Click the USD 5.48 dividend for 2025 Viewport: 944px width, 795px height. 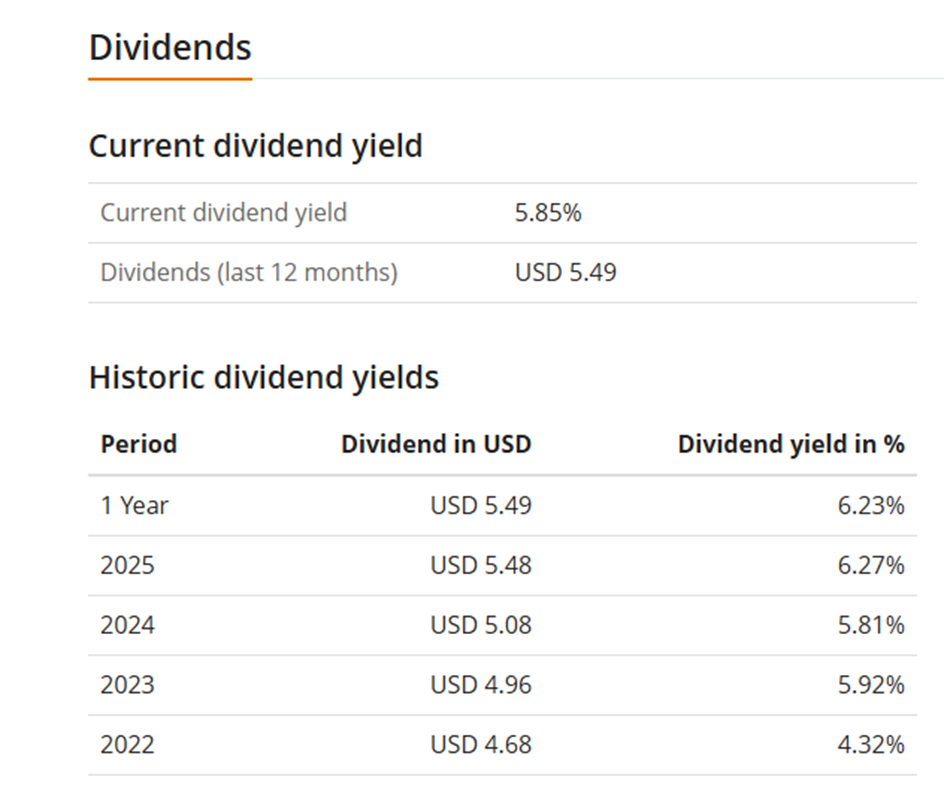click(x=481, y=566)
